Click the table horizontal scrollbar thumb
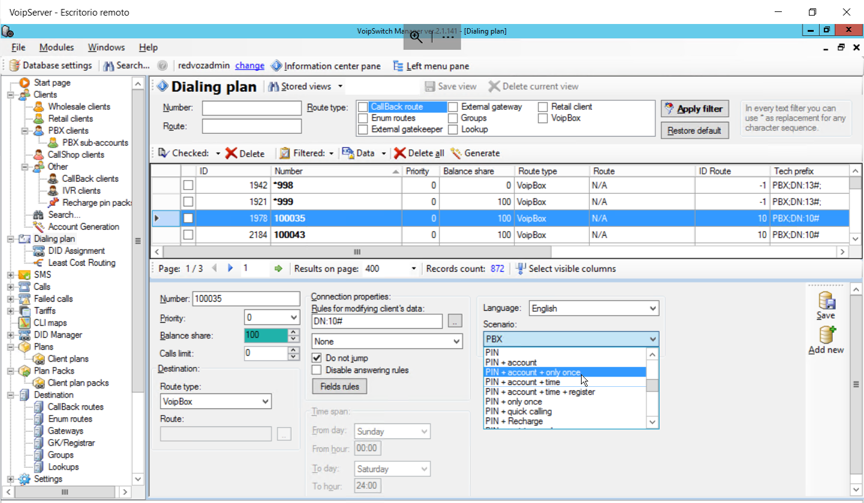This screenshot has height=503, width=864. [x=357, y=252]
